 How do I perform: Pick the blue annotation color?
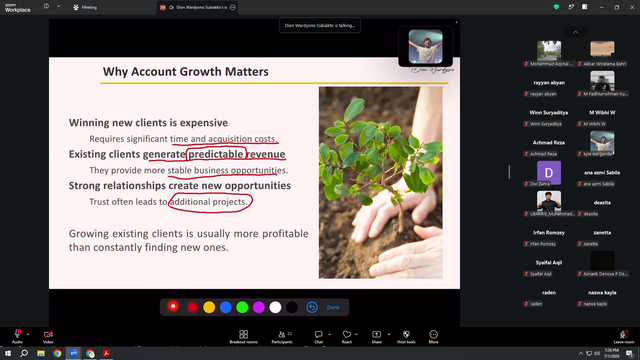(226, 307)
